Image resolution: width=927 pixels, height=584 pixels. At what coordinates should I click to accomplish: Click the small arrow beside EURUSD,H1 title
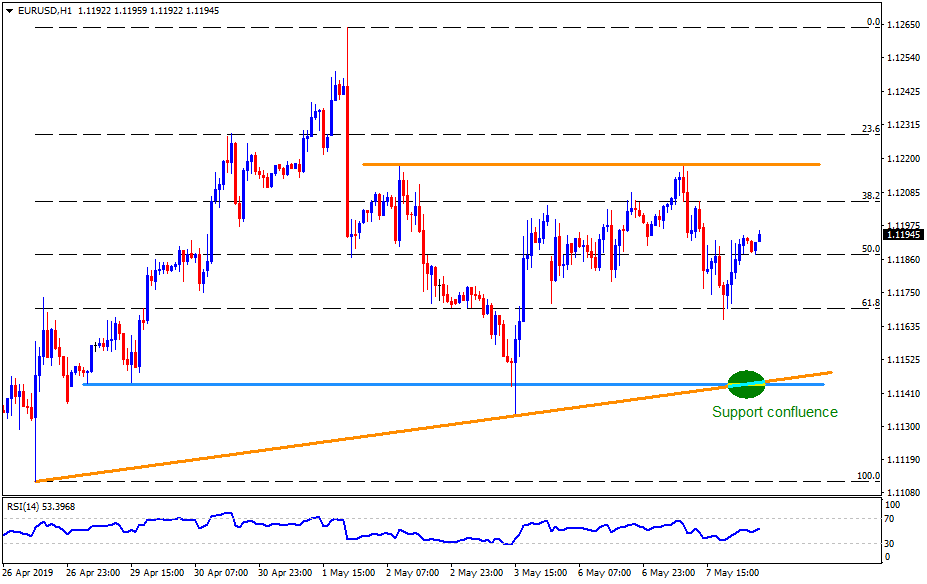[9, 10]
